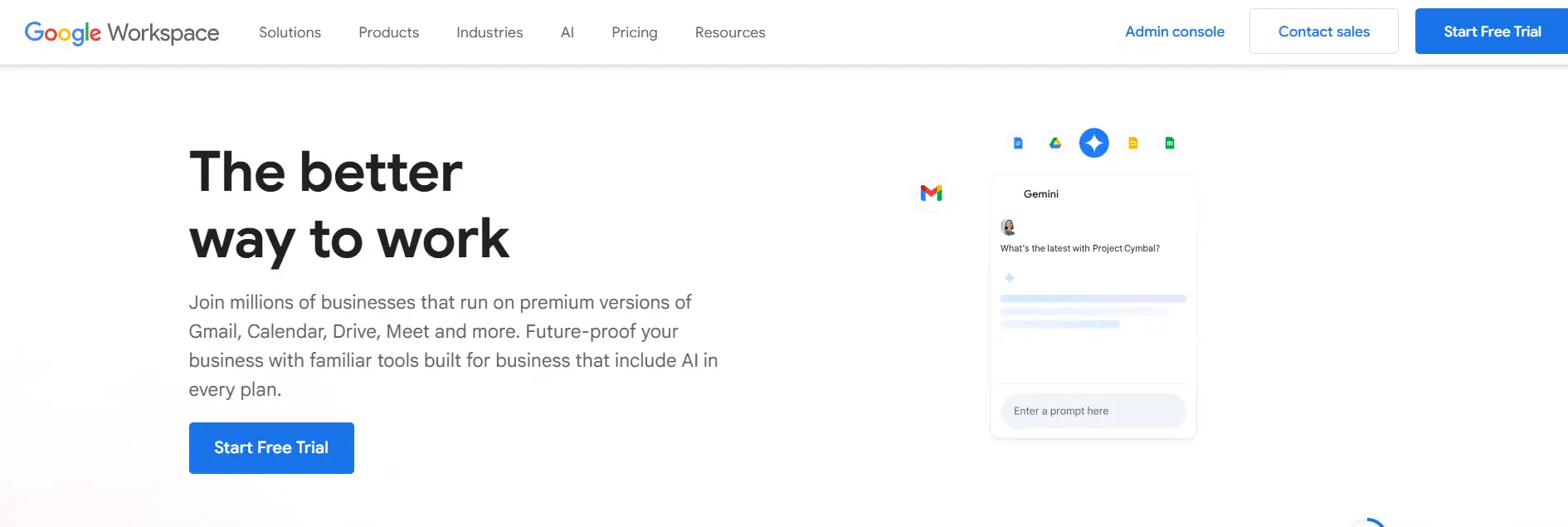Open the Admin console link
This screenshot has width=1568, height=527.
[1175, 32]
